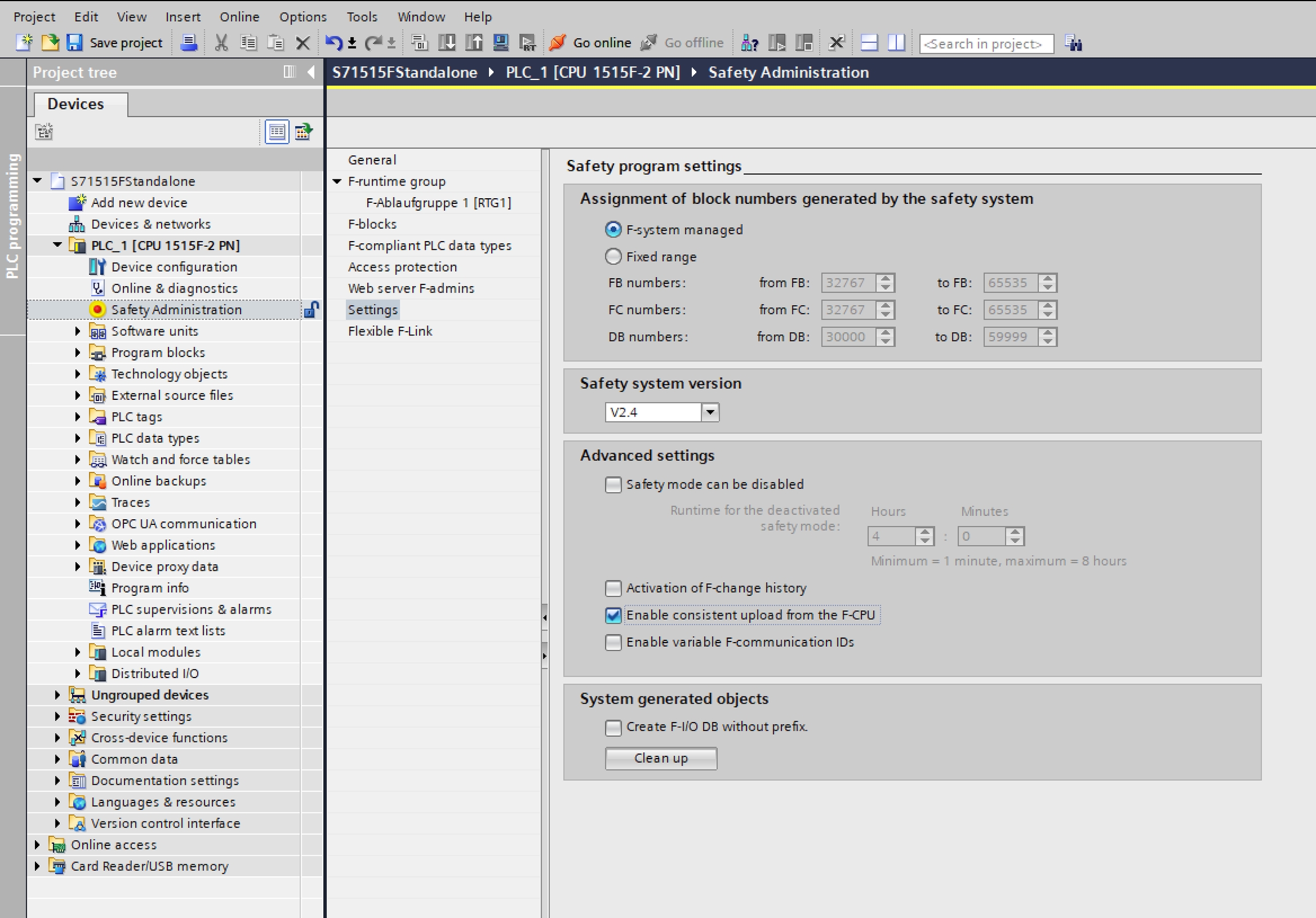Click the download to device icon

447,43
